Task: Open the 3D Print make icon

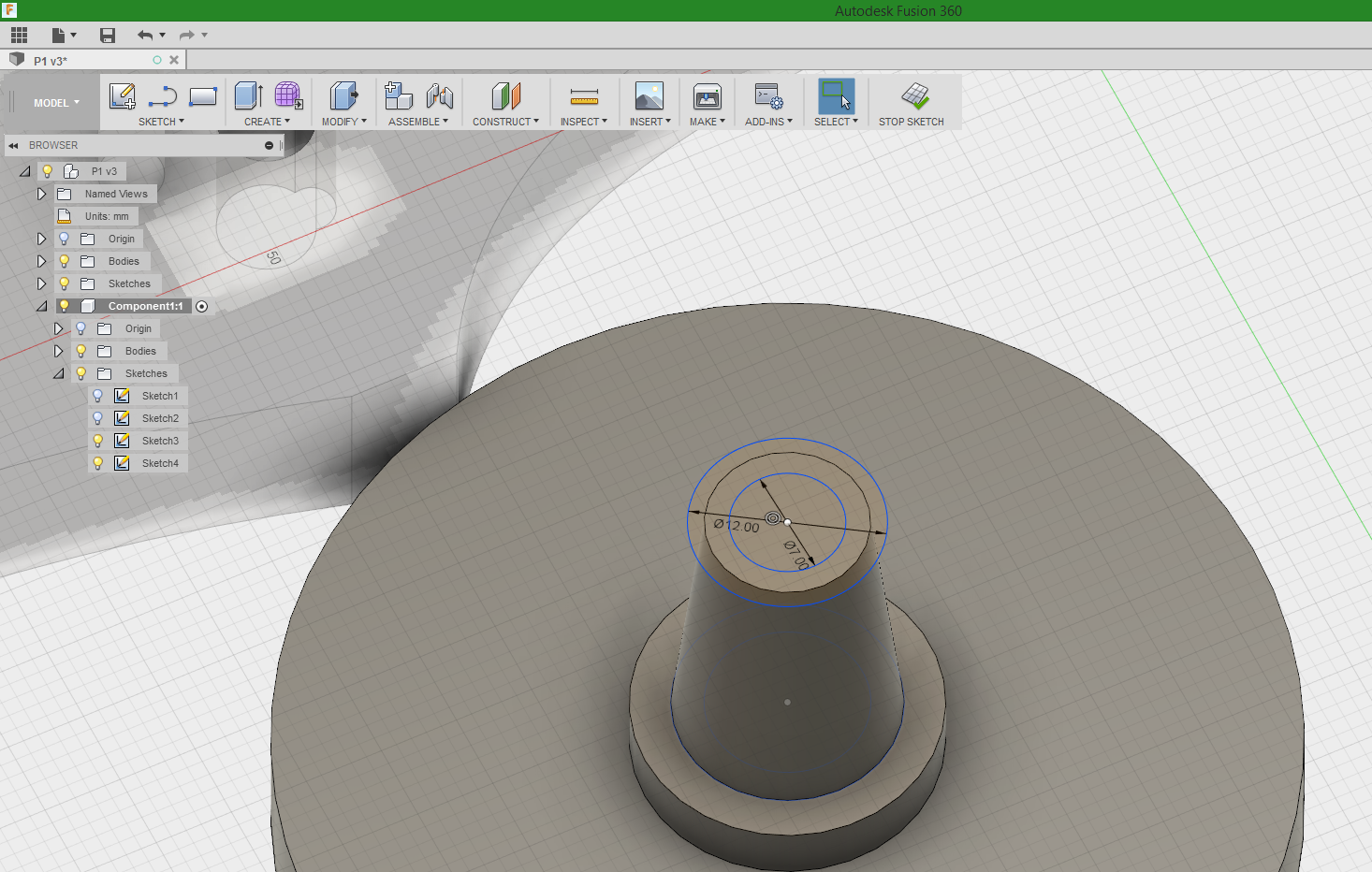Action: point(708,96)
